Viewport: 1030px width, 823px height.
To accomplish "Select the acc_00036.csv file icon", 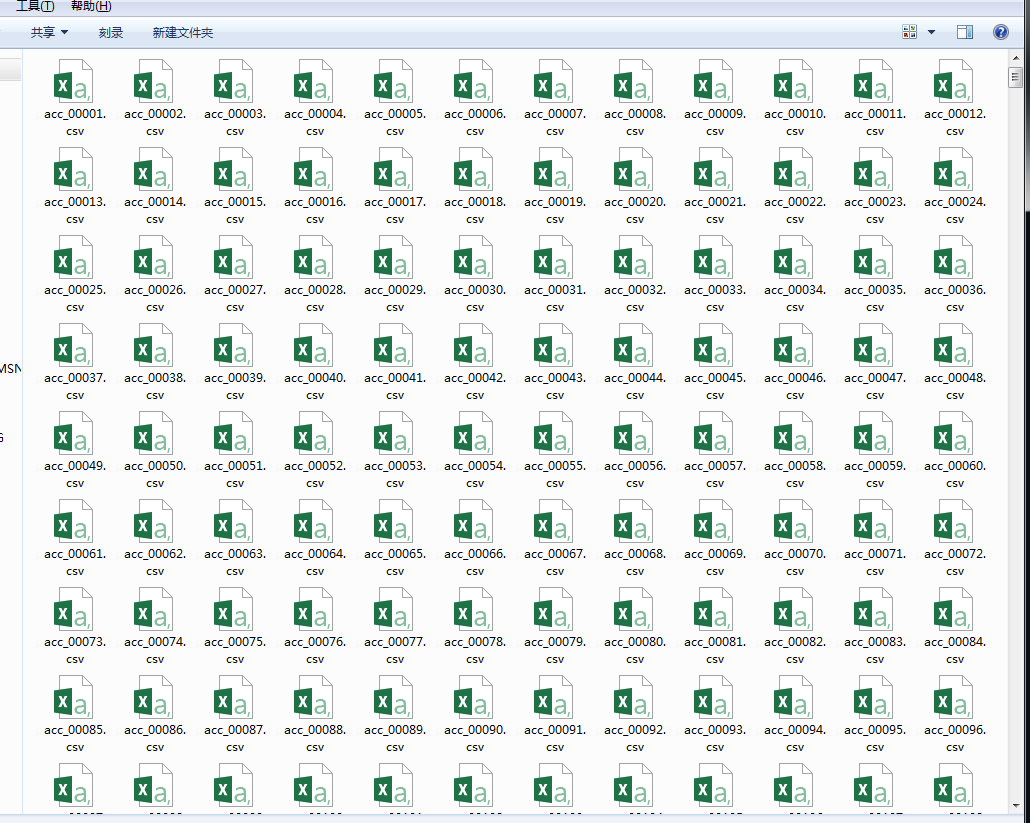I will (x=953, y=257).
